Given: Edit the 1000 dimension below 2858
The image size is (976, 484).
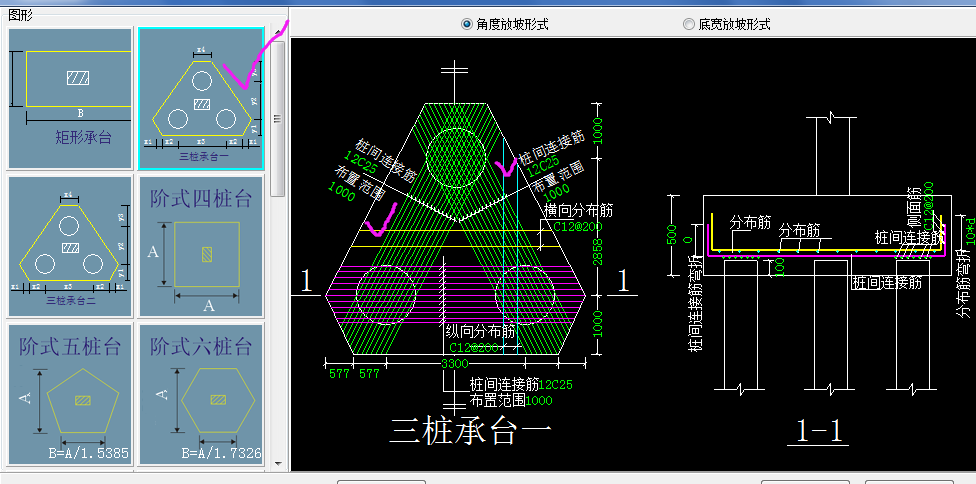Looking at the screenshot, I should [x=598, y=324].
